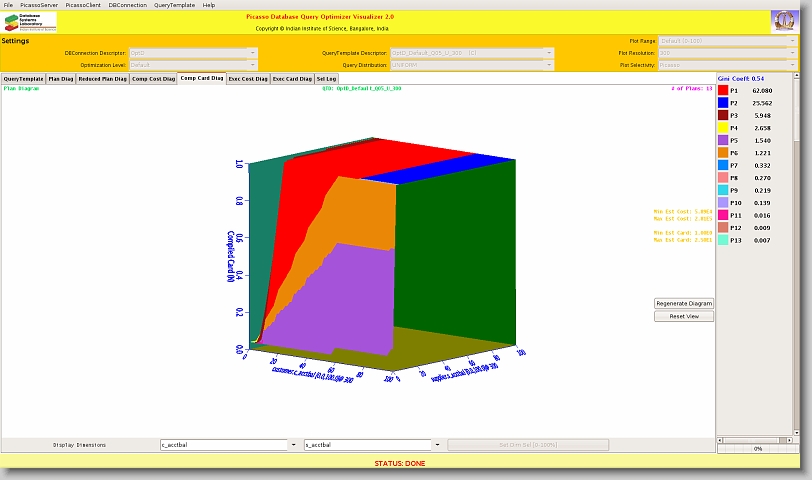The width and height of the screenshot is (812, 480).
Task: Select the red P1 plan swatch
Action: point(723,91)
